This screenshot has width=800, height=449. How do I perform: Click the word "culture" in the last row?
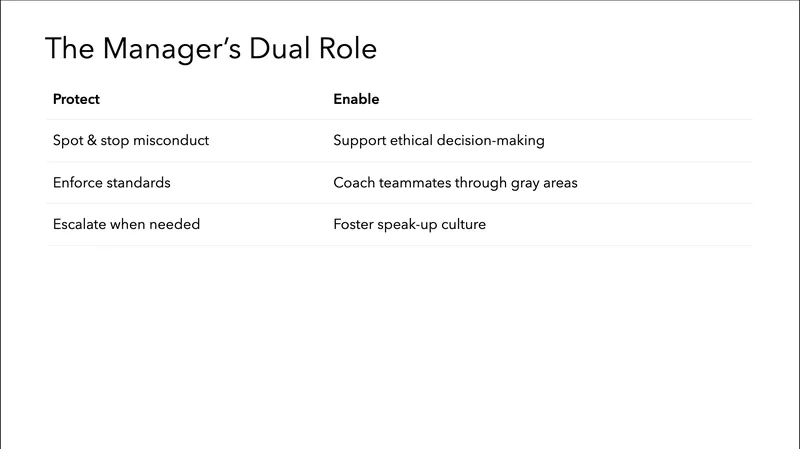tap(461, 225)
